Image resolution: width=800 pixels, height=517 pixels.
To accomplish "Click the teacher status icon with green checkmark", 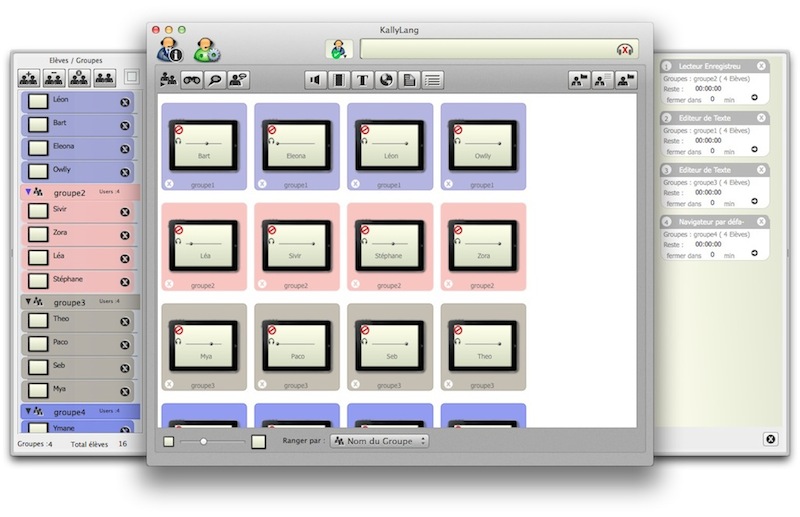I will pos(339,50).
